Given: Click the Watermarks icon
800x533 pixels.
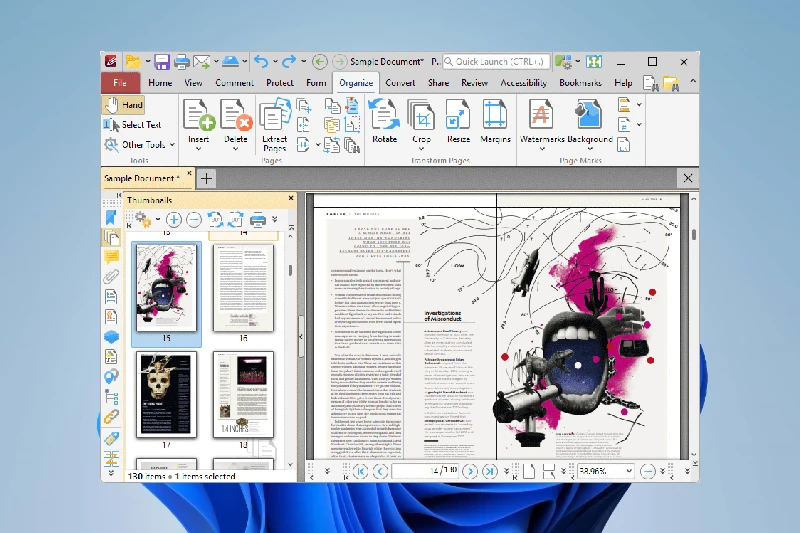Looking at the screenshot, I should click(x=541, y=114).
